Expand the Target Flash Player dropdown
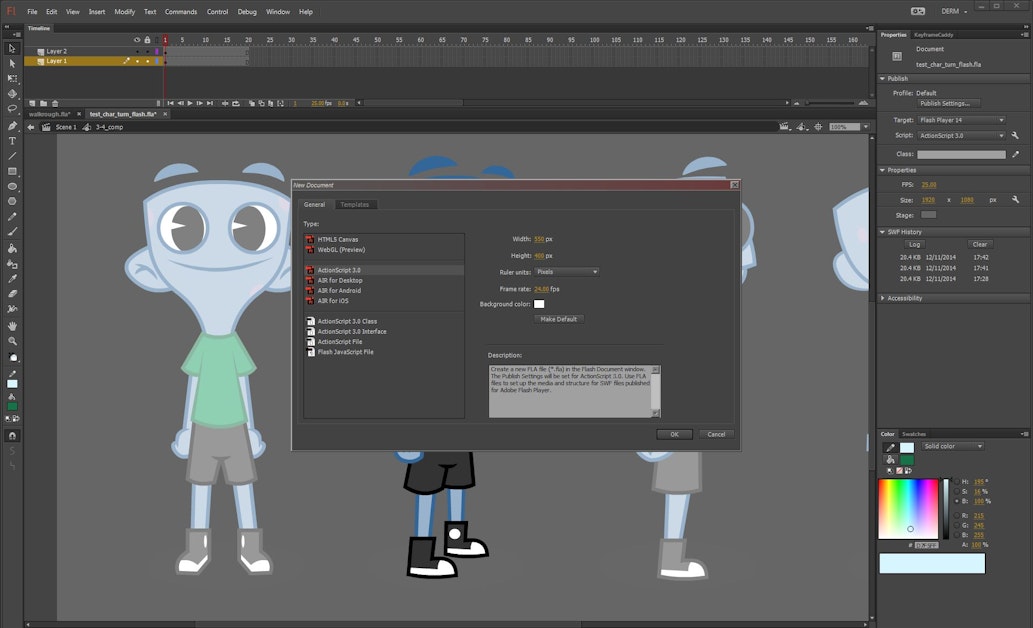 961,120
